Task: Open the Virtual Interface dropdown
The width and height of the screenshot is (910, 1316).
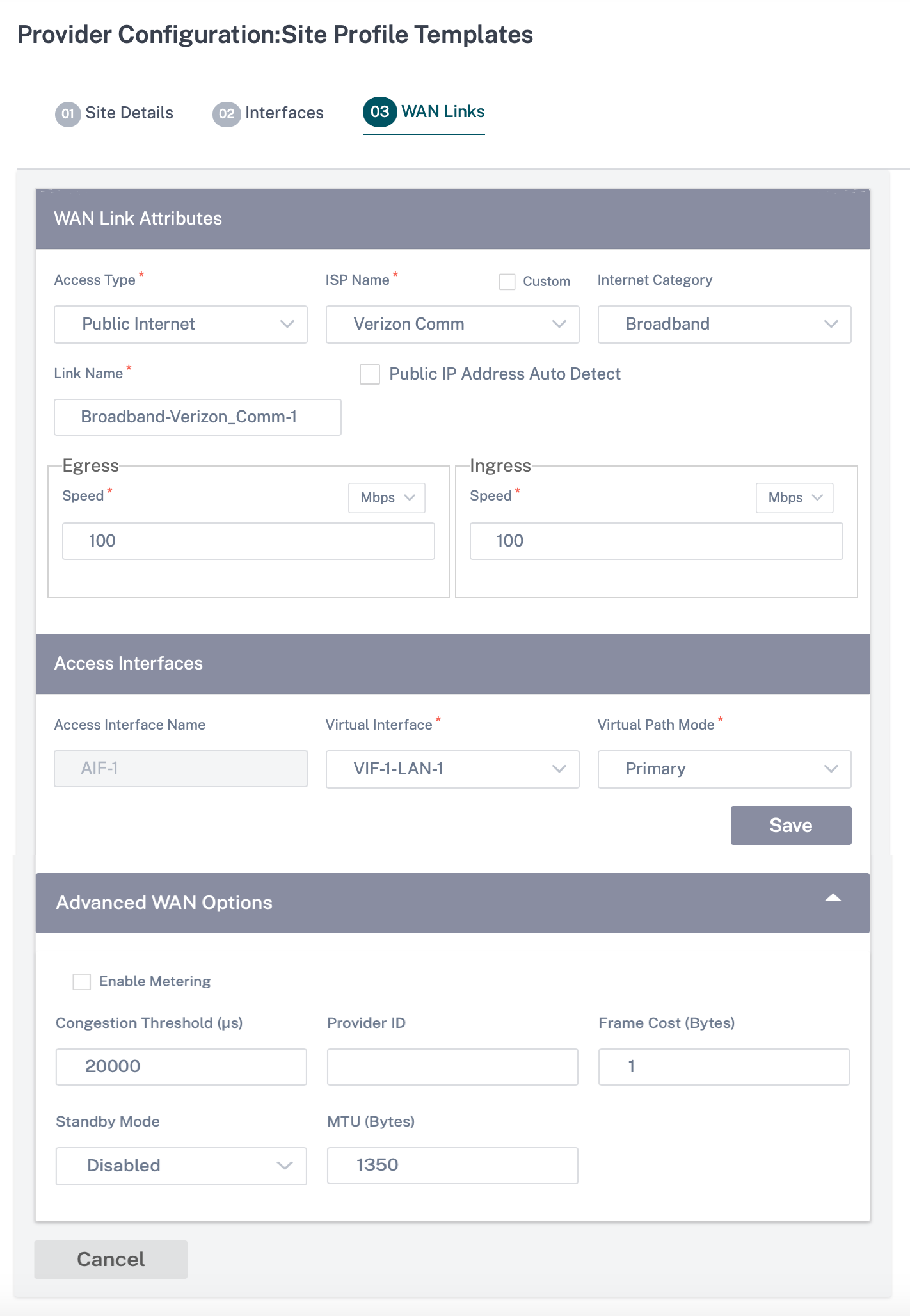Action: click(x=452, y=769)
